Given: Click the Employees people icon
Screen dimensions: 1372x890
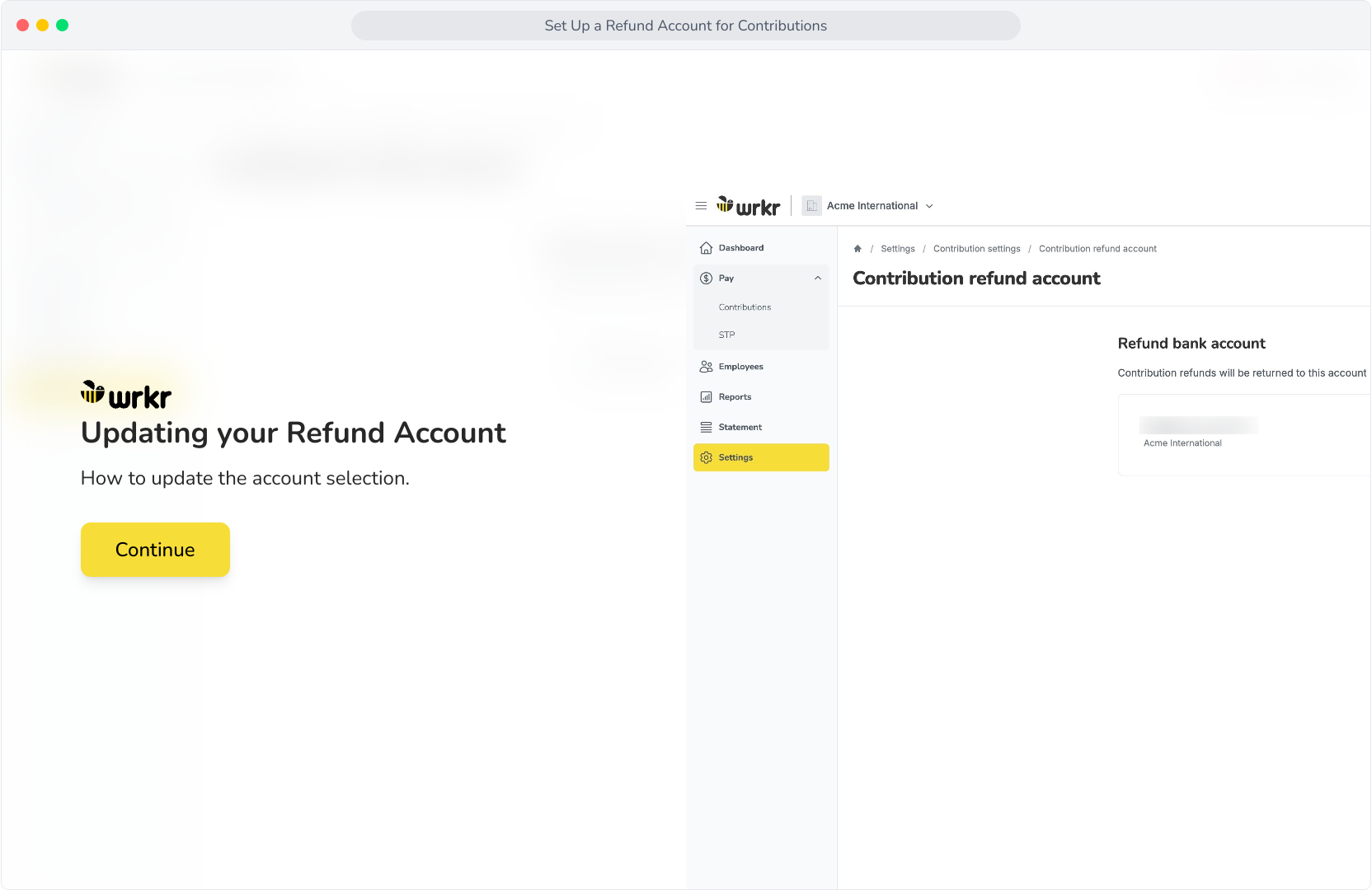Looking at the screenshot, I should pyautogui.click(x=706, y=367).
